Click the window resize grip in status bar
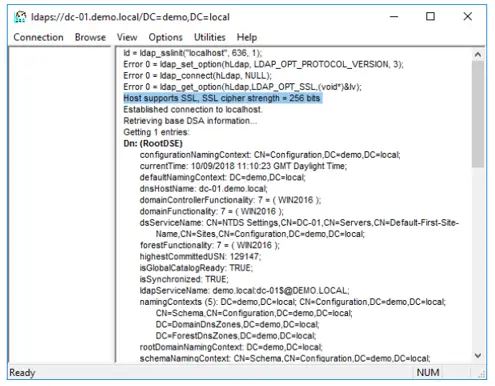 click(x=482, y=375)
